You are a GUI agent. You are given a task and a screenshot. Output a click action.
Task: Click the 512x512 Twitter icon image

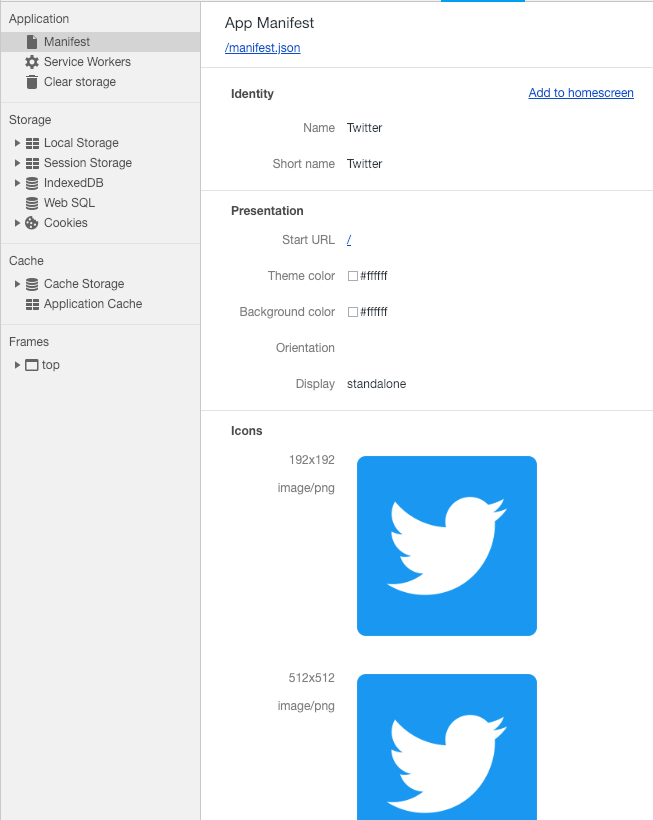447,747
